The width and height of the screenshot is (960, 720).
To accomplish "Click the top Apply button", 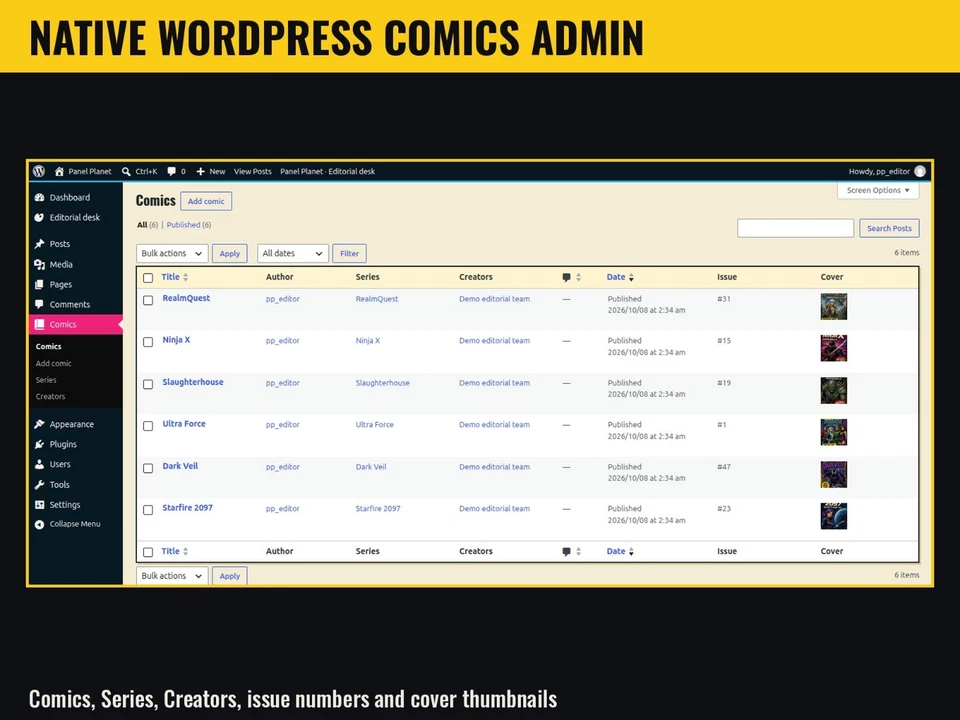I will coord(230,253).
